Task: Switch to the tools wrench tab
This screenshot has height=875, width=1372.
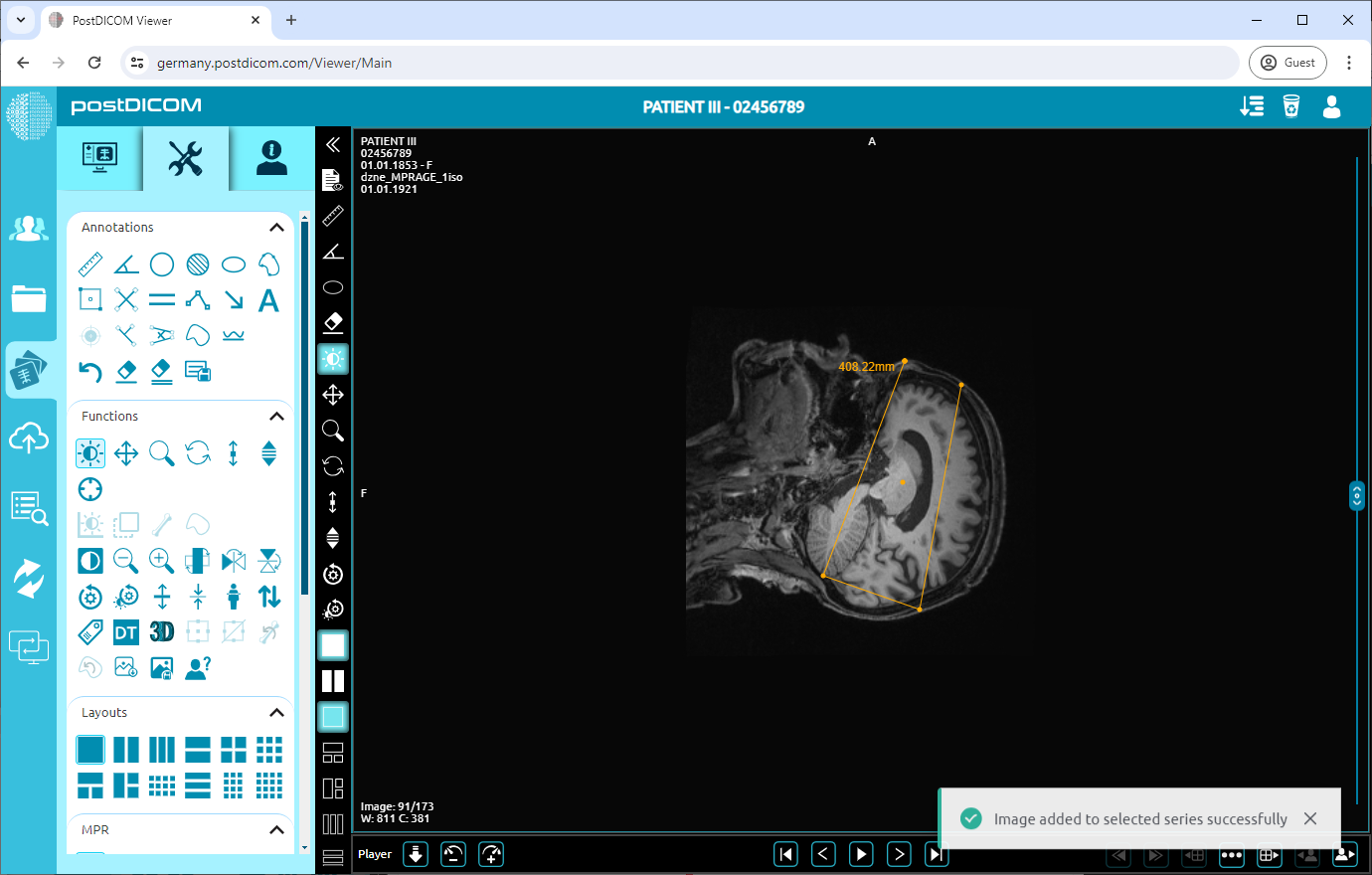Action: pos(186,158)
